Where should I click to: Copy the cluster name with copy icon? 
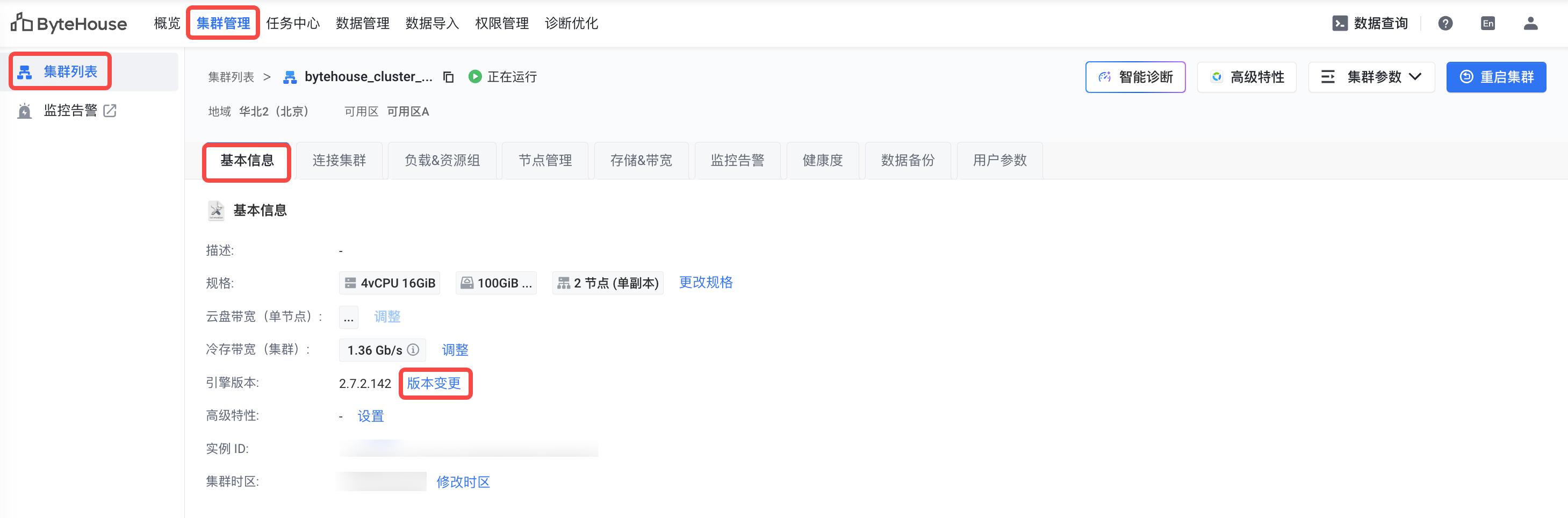[449, 77]
